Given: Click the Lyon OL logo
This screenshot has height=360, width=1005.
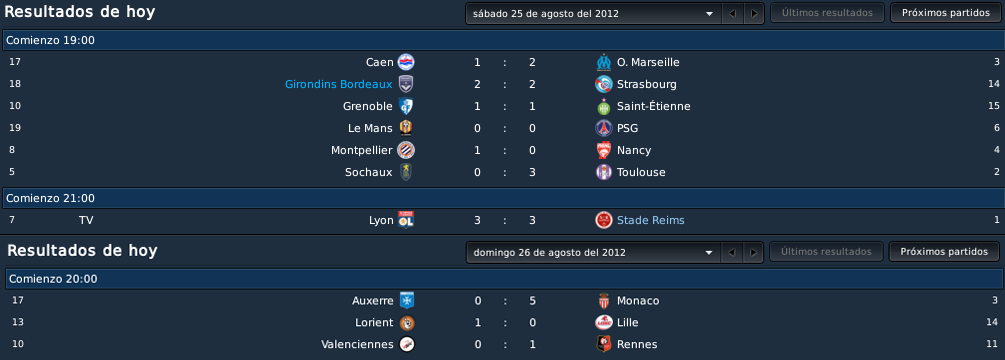Looking at the screenshot, I should click(406, 220).
